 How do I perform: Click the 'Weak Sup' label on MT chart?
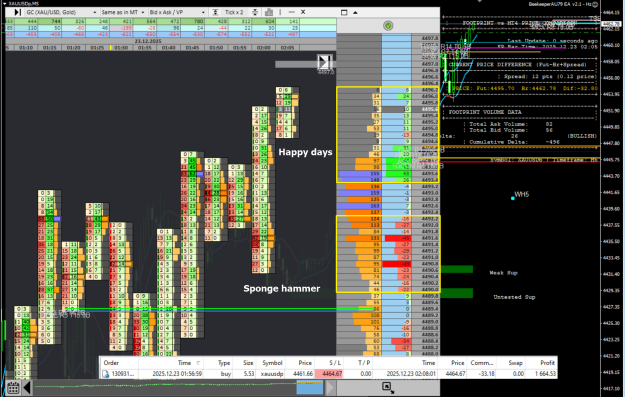pyautogui.click(x=503, y=273)
